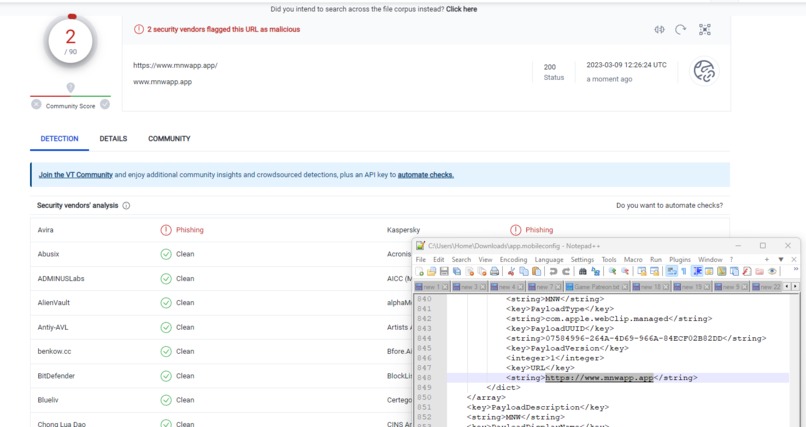
Task: Switch to the 'new 1' Notepad++ tab
Action: click(x=431, y=286)
